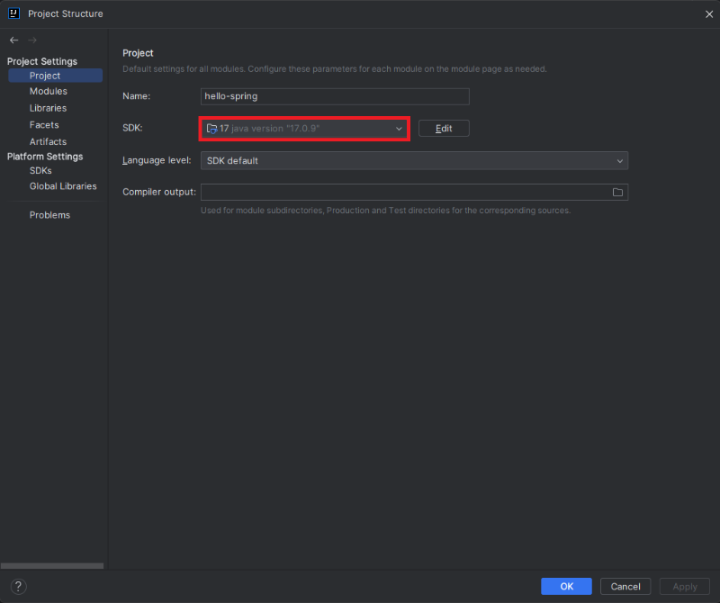Click the Edit SDK button

click(444, 129)
